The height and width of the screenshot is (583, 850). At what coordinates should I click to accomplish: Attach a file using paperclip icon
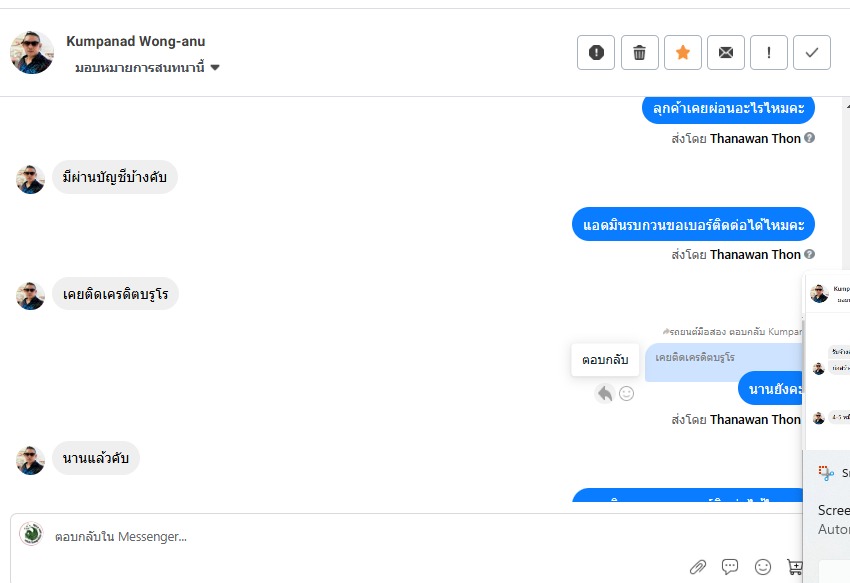[698, 567]
